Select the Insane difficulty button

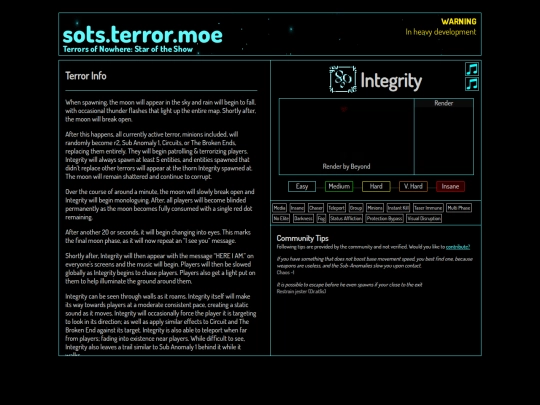450,186
